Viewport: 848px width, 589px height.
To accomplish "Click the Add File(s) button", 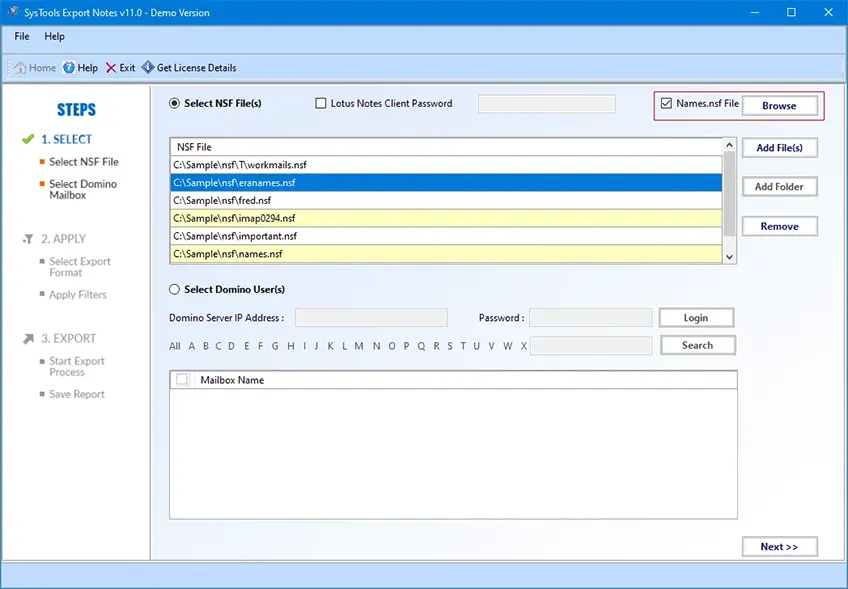I will click(779, 148).
